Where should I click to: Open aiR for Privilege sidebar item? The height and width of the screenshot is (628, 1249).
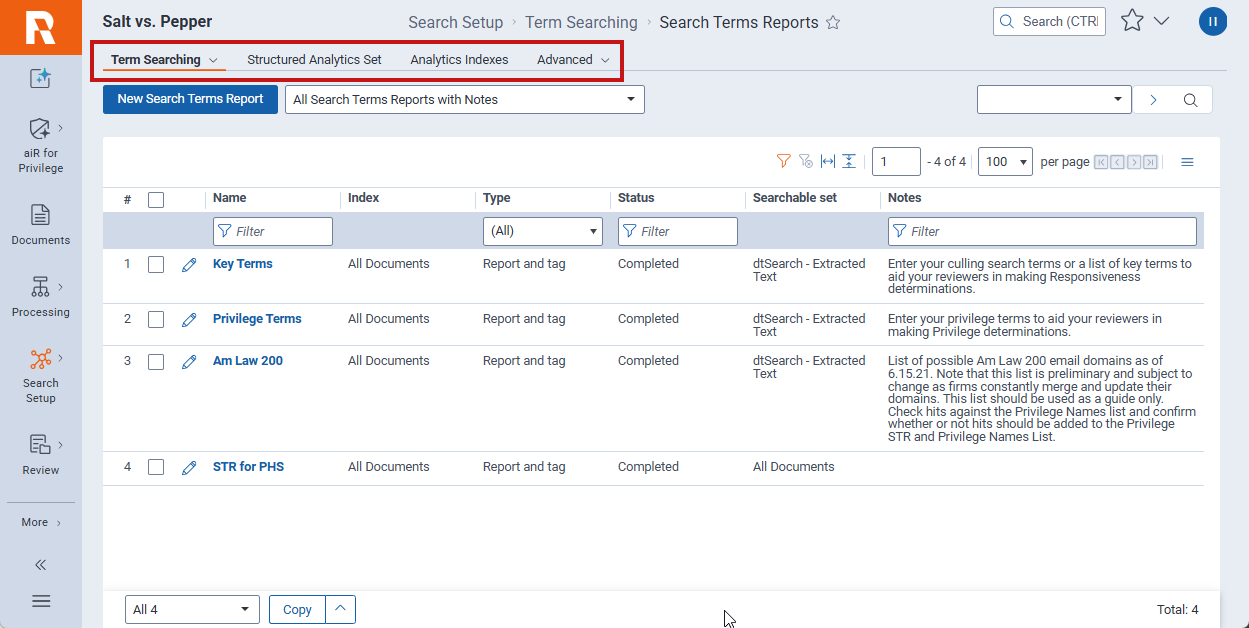[x=41, y=146]
